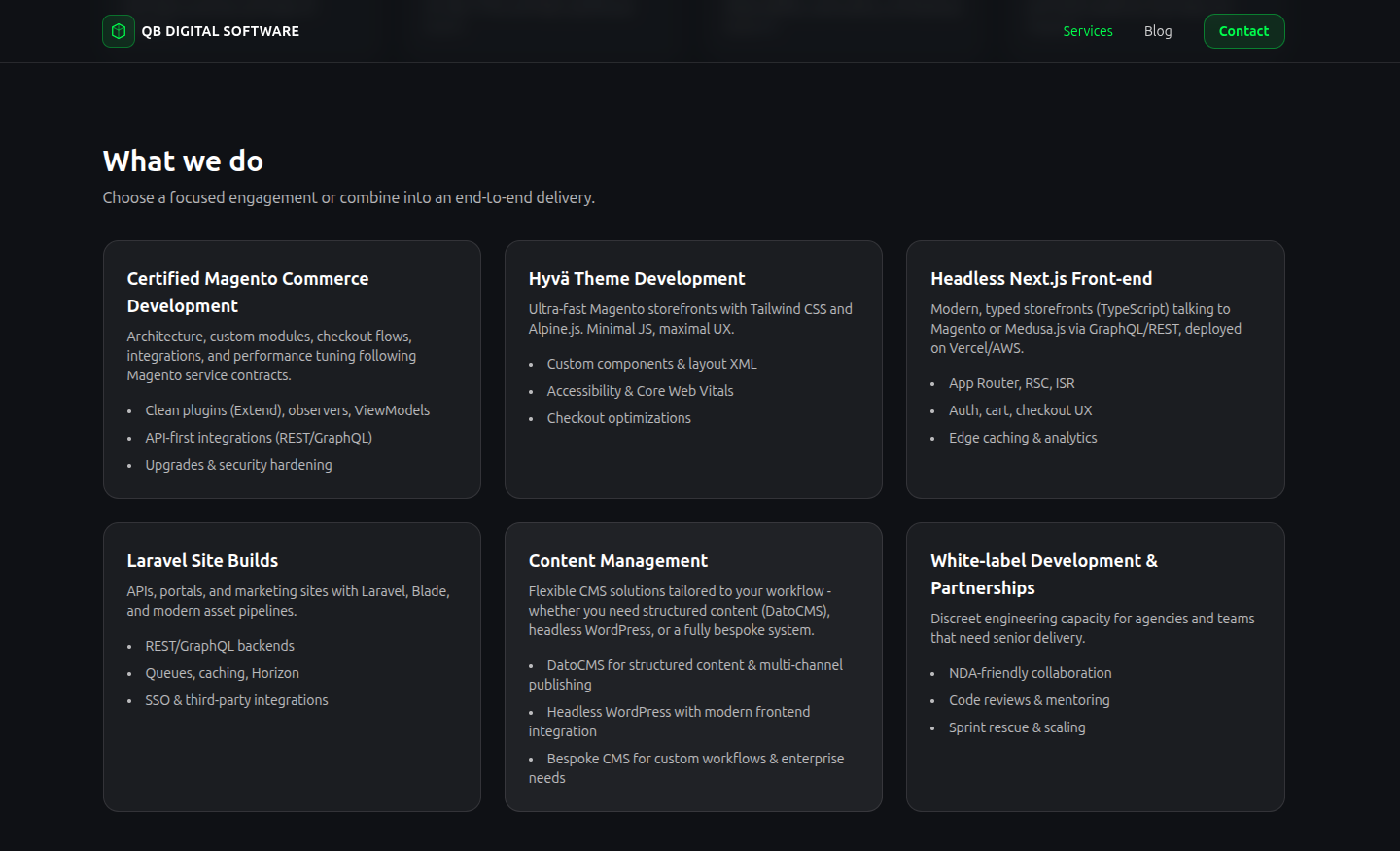Select the Hyvä Theme Development card
1400x851 pixels.
[693, 370]
